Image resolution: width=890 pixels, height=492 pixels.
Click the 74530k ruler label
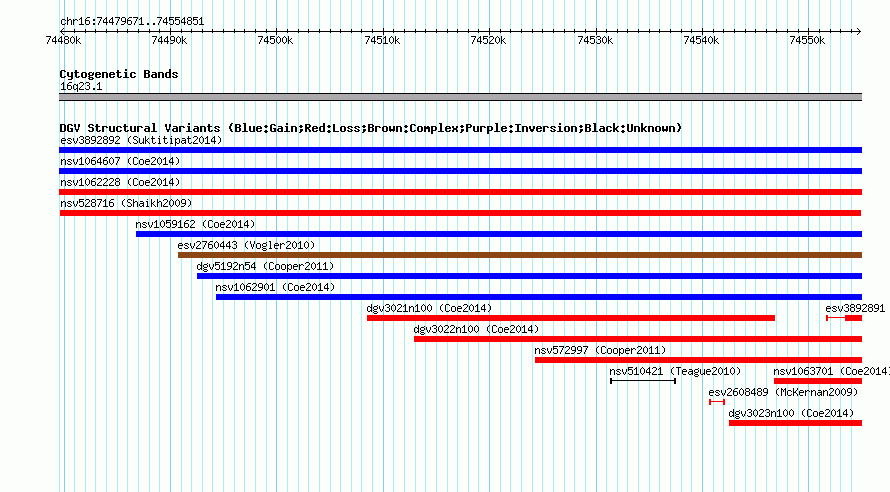595,40
